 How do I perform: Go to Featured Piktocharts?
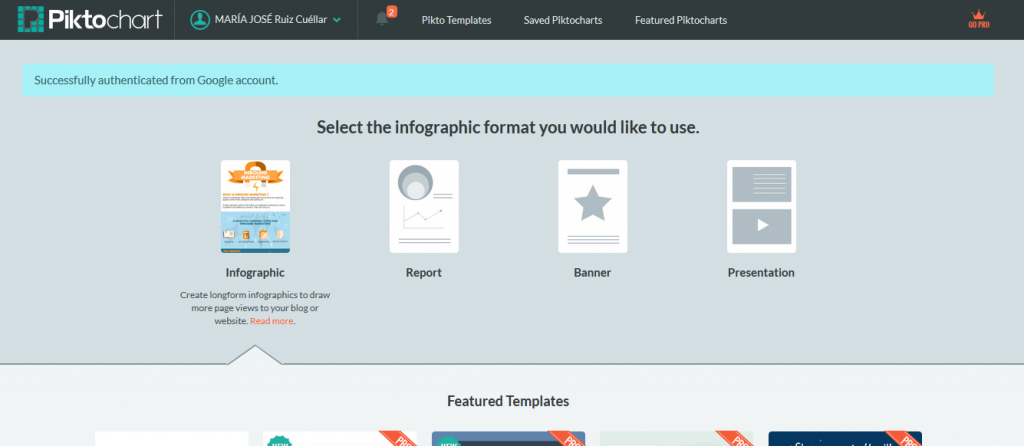680,20
